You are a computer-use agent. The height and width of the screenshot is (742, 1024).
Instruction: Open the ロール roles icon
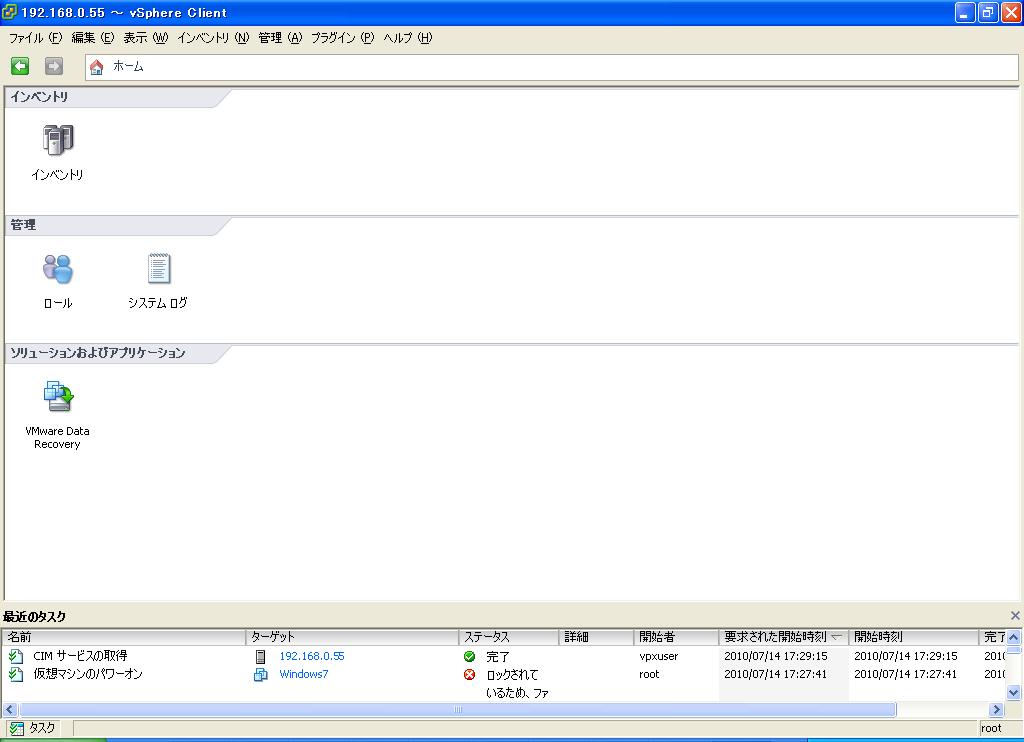[x=58, y=268]
